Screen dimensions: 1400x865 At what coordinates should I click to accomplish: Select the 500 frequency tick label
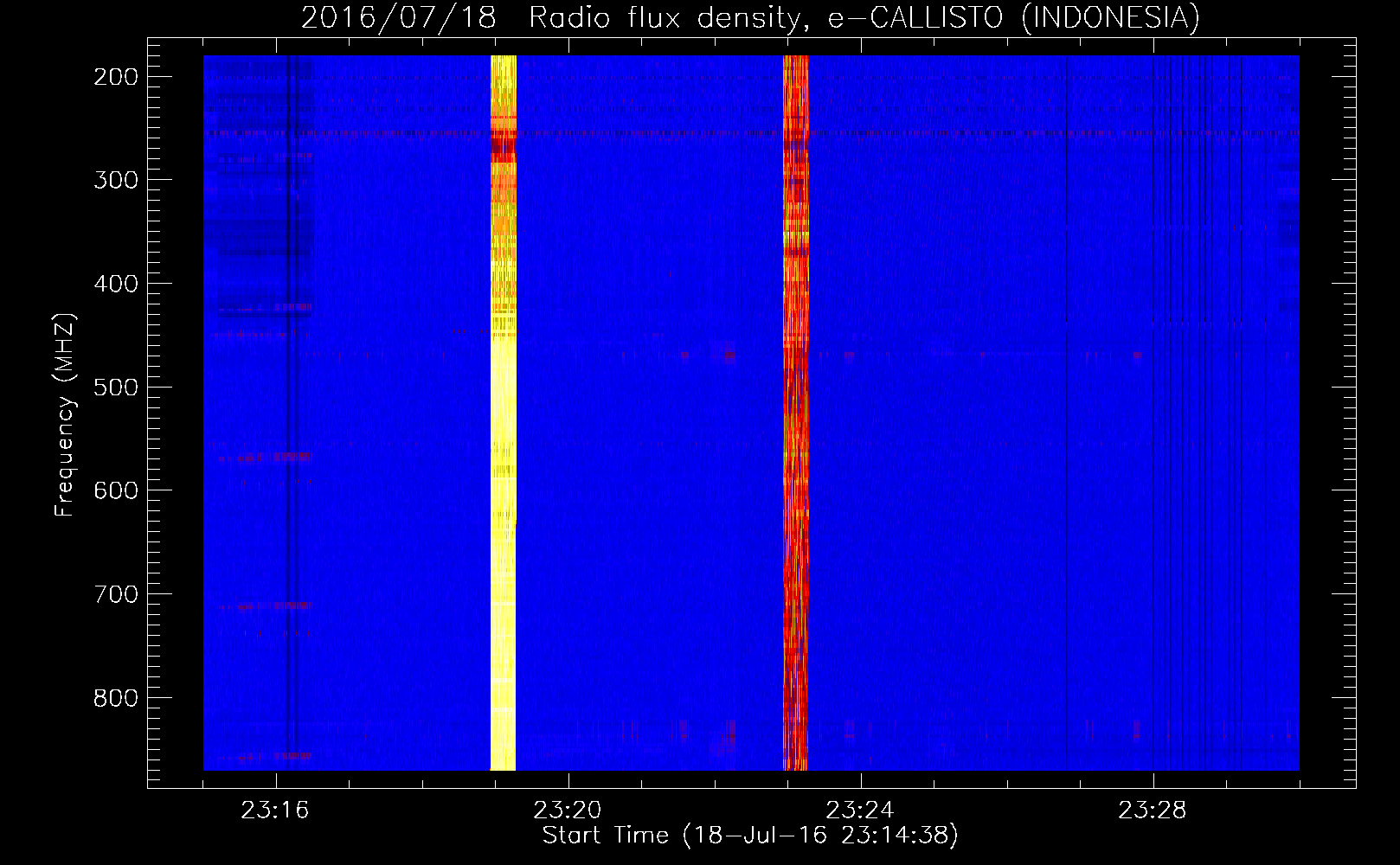coord(116,387)
